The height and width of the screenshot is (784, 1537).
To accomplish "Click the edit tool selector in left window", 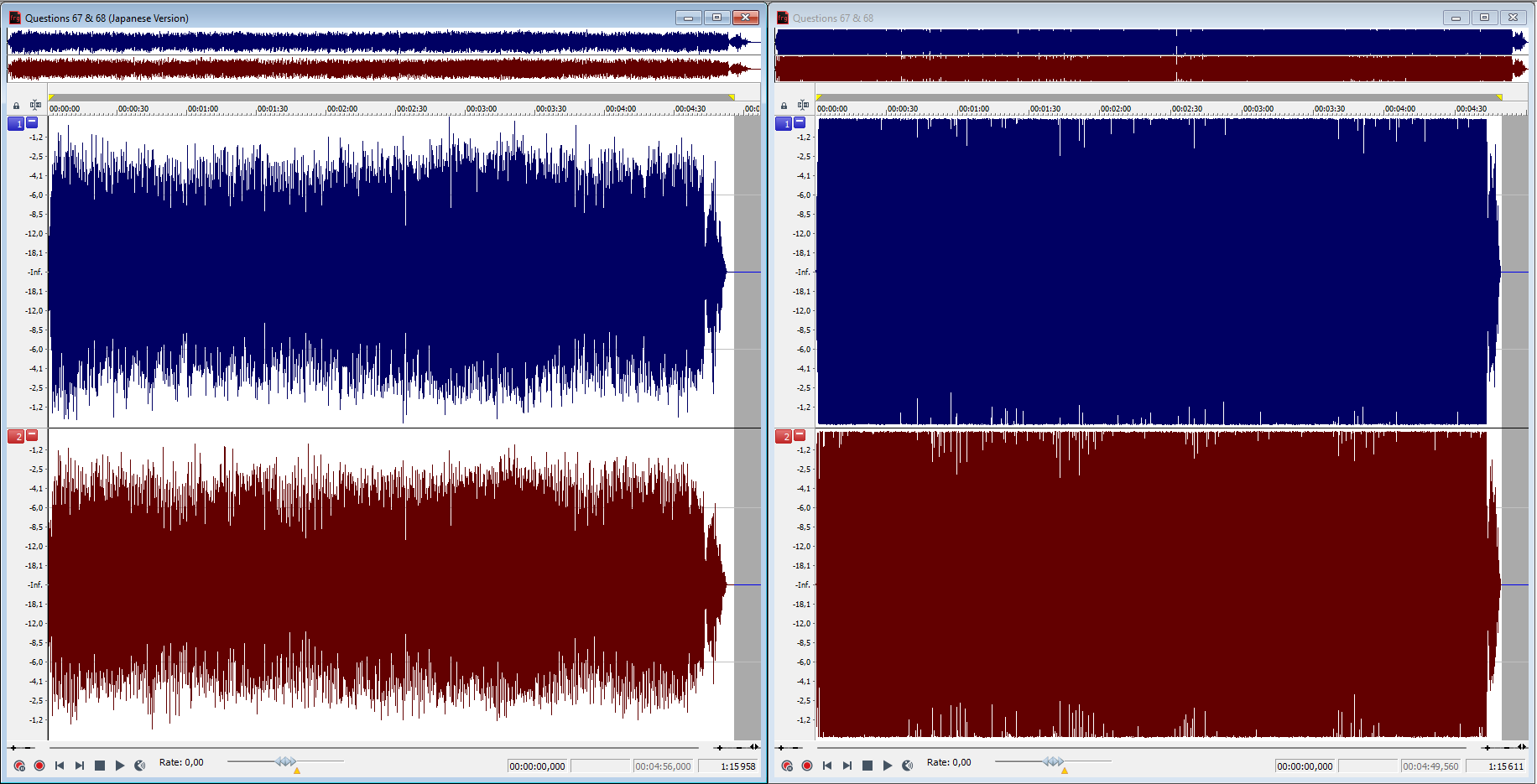I will coord(35,105).
